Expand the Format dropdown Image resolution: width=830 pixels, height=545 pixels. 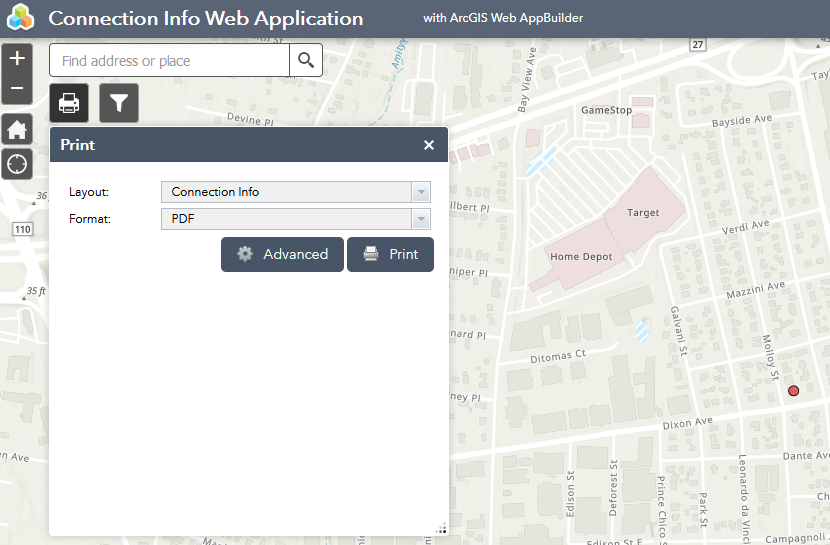coord(421,219)
